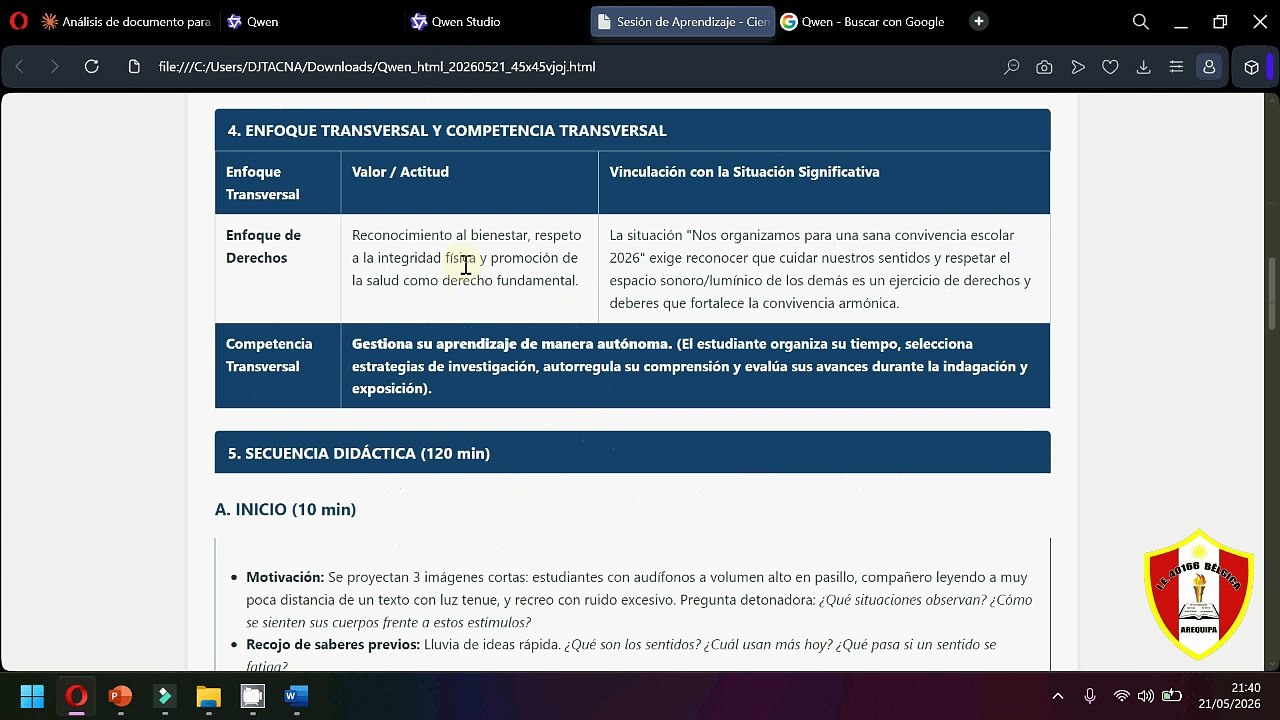Open Filmora from the taskbar
This screenshot has height=720, width=1280.
point(164,696)
